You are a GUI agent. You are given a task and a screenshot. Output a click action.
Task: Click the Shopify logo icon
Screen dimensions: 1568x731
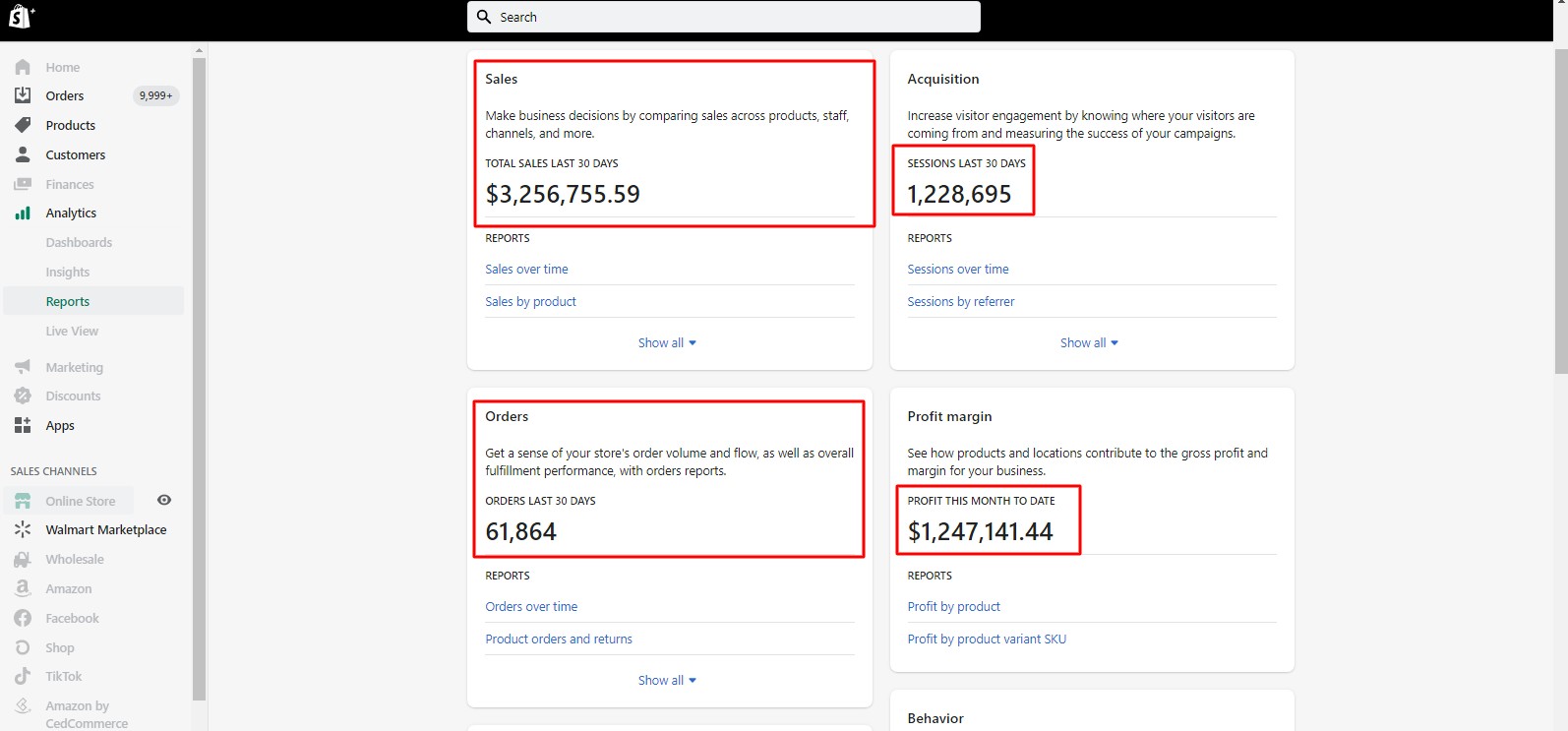click(x=20, y=17)
